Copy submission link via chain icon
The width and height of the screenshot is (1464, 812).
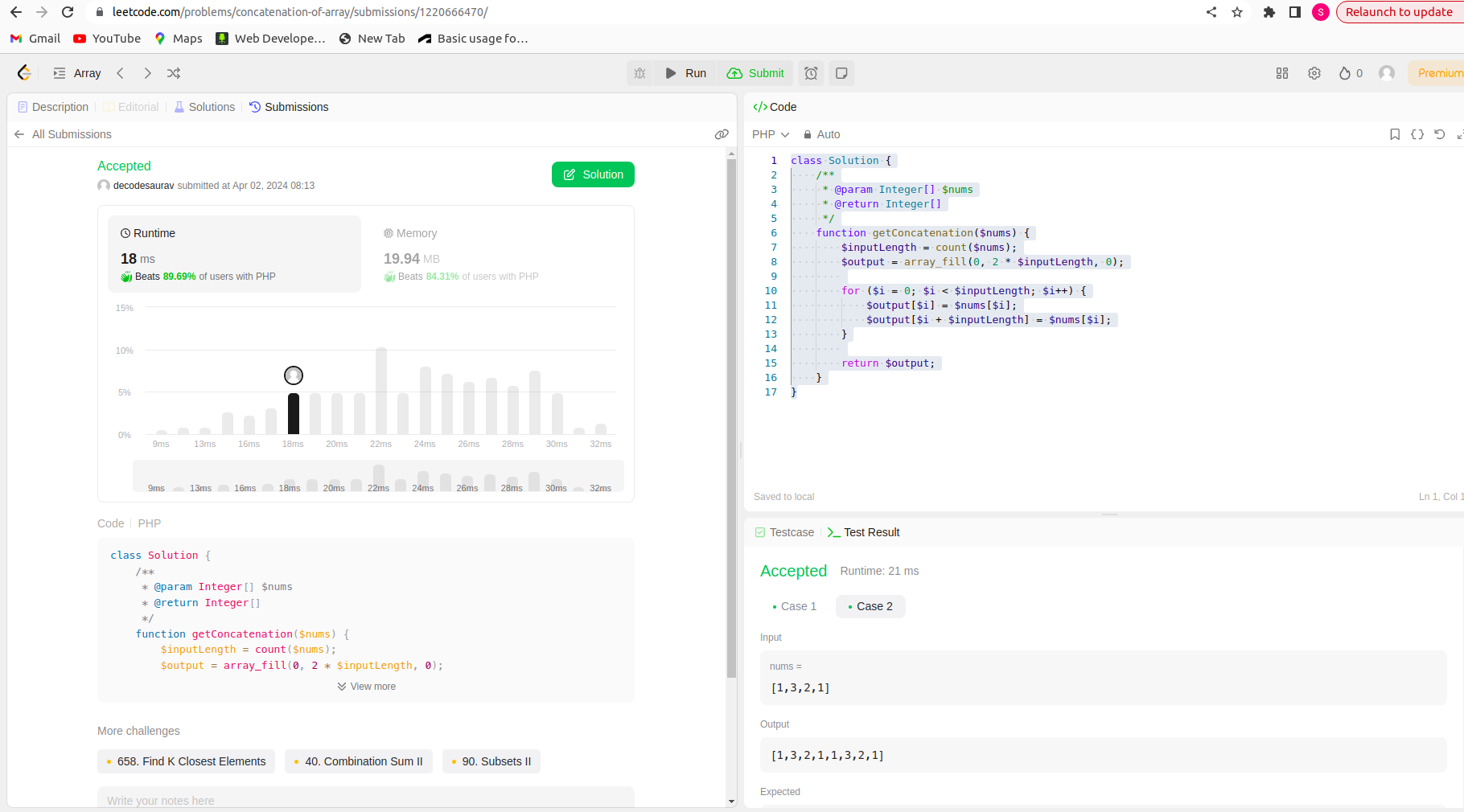tap(722, 134)
